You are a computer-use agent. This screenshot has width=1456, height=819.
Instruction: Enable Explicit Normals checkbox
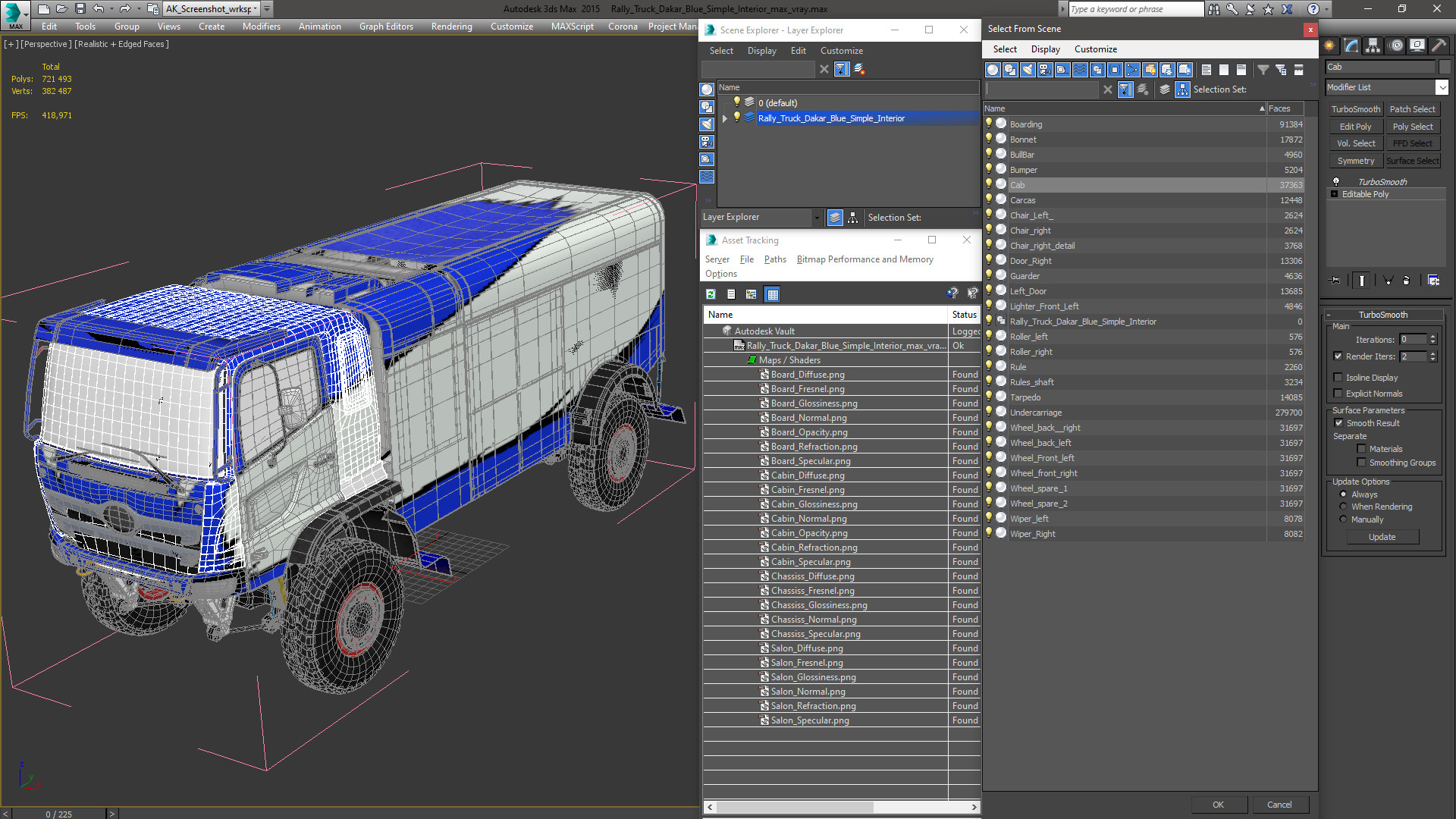[x=1338, y=394]
